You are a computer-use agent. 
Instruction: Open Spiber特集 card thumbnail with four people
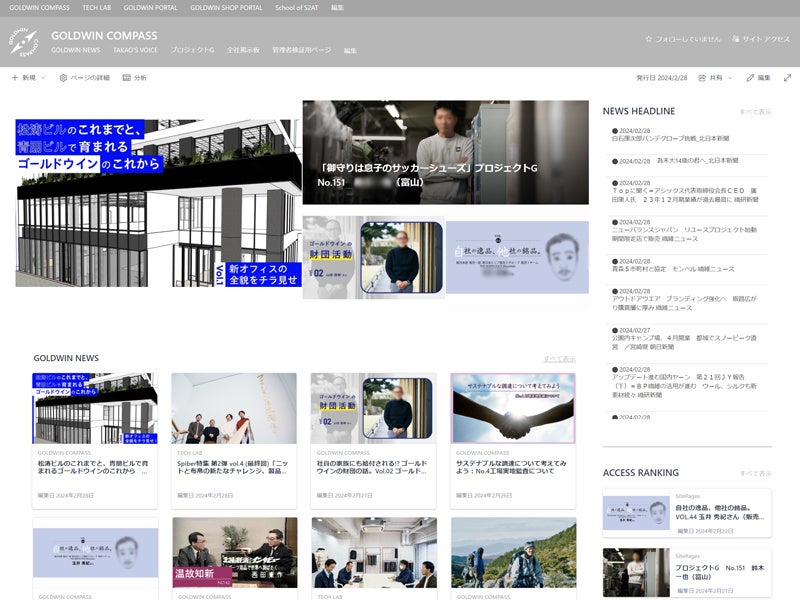(x=234, y=408)
